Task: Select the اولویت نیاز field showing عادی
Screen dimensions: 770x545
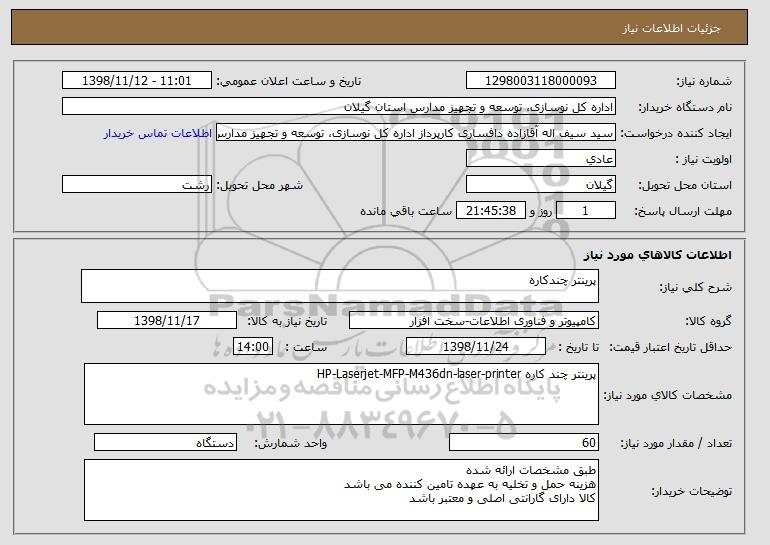Action: pyautogui.click(x=541, y=159)
